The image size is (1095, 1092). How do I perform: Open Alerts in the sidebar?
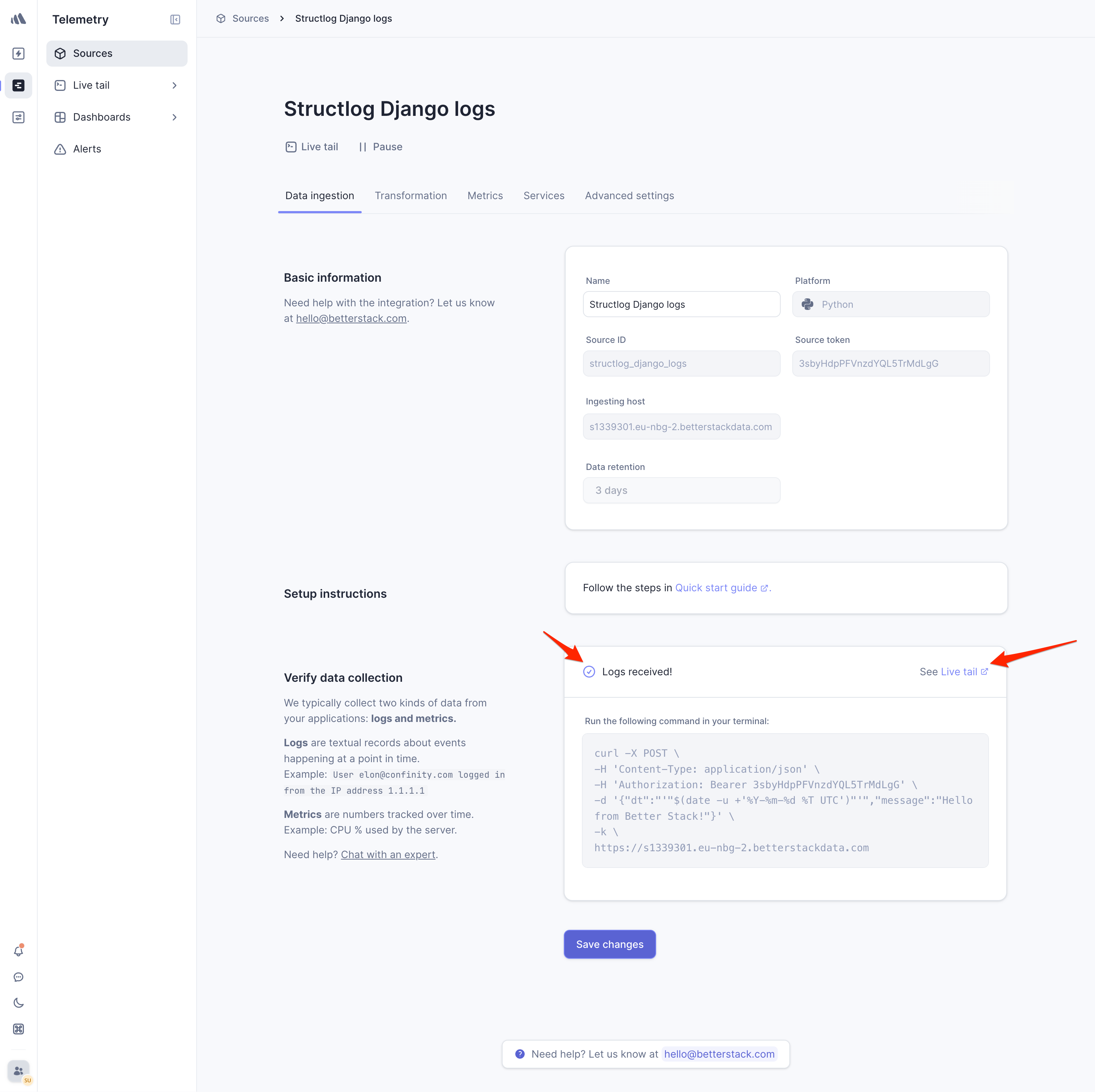(87, 149)
